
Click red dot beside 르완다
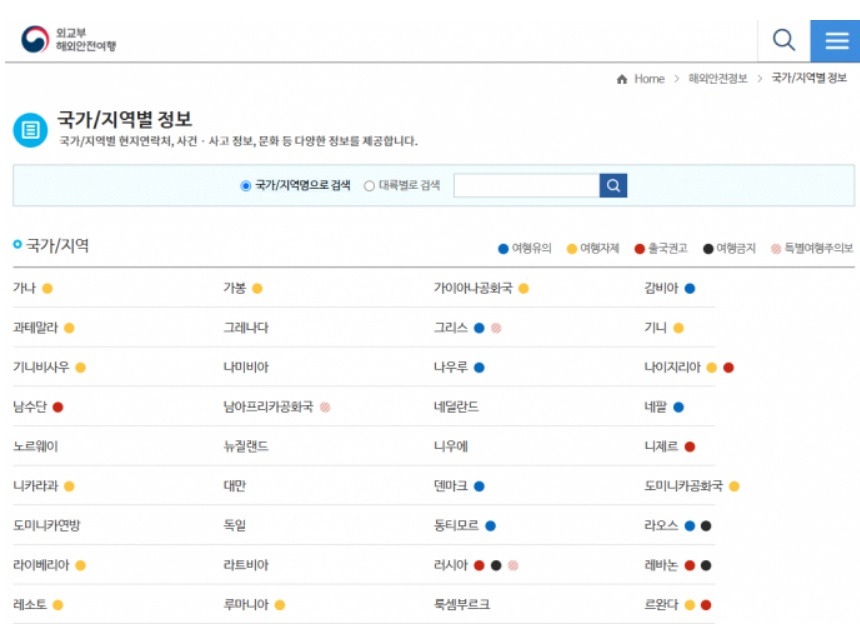click(706, 605)
